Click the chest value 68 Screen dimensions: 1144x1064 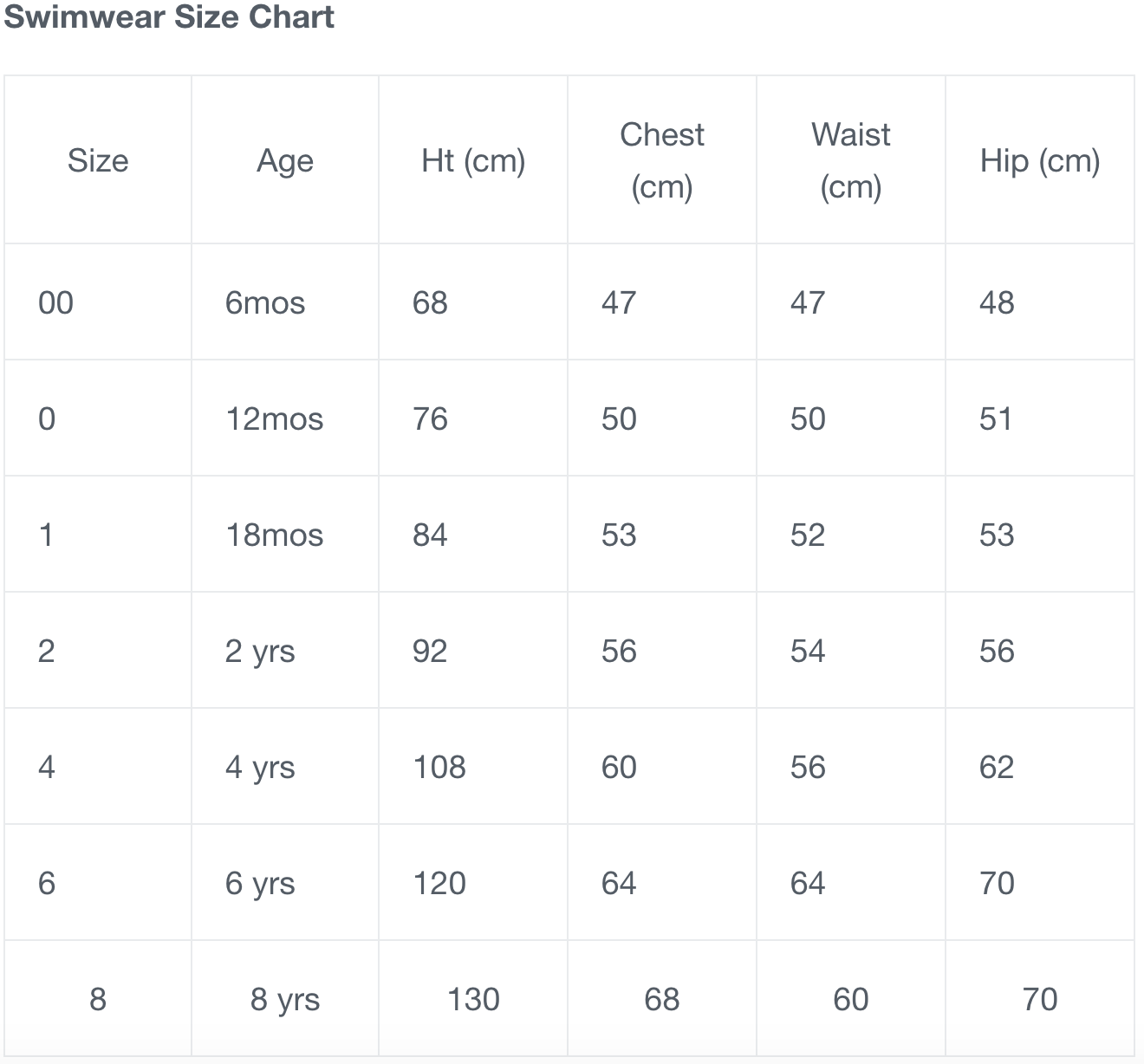(662, 999)
